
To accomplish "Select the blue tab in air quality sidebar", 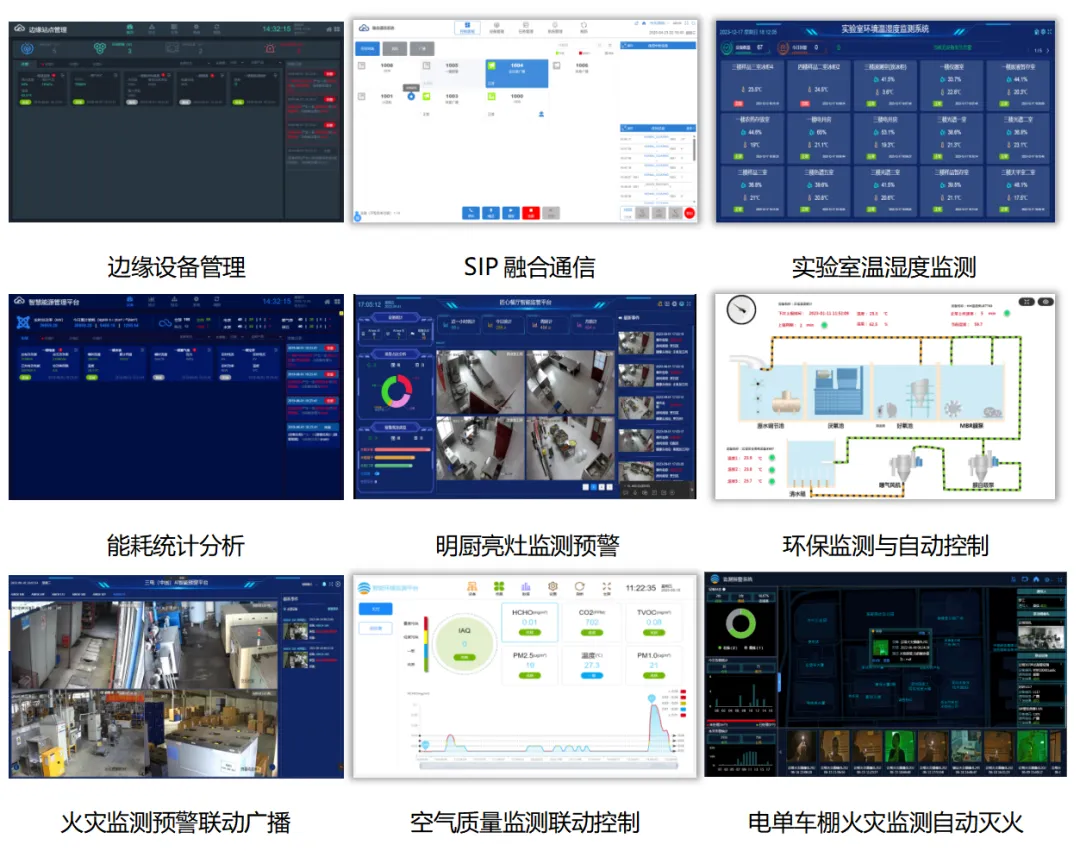I will [375, 608].
